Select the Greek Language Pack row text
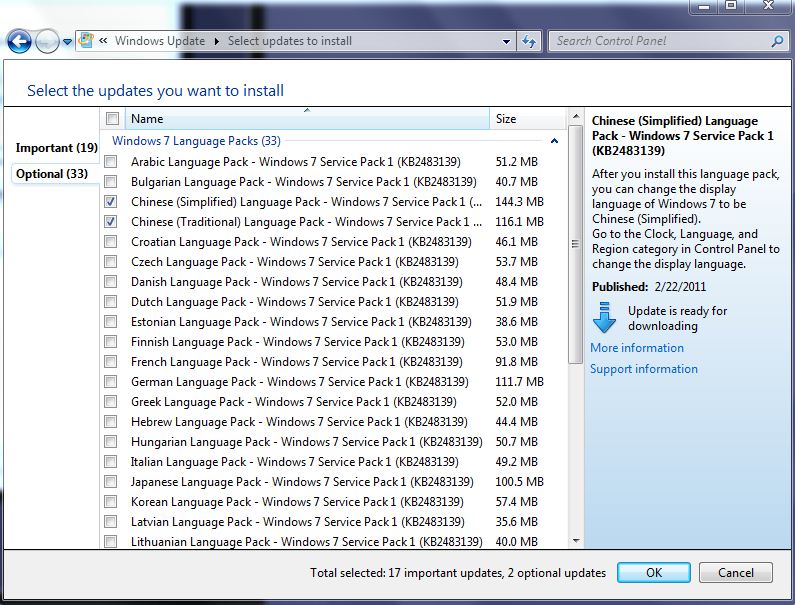The height and width of the screenshot is (605, 795). coord(294,402)
